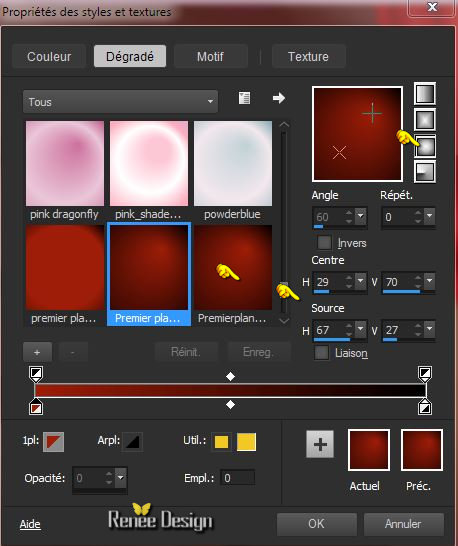
Task: Open the Tous category dropdown
Action: click(x=120, y=102)
